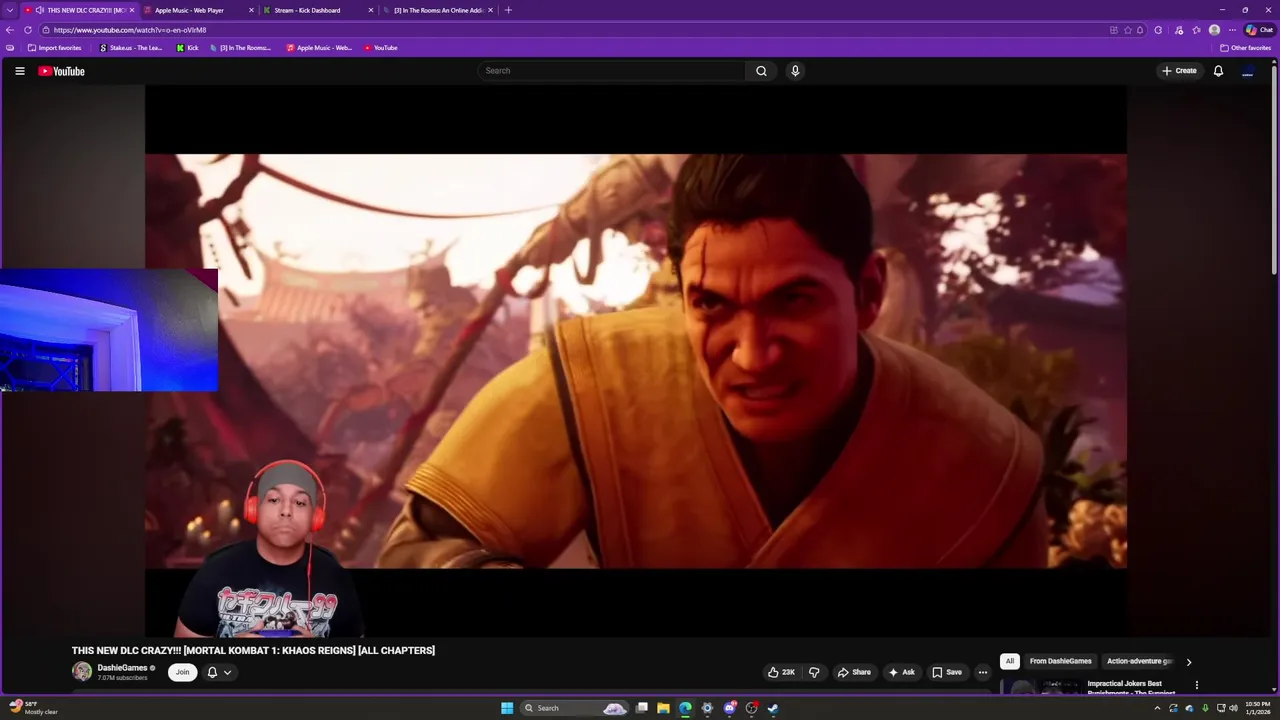Open the Copilot Chat button

[1259, 30]
